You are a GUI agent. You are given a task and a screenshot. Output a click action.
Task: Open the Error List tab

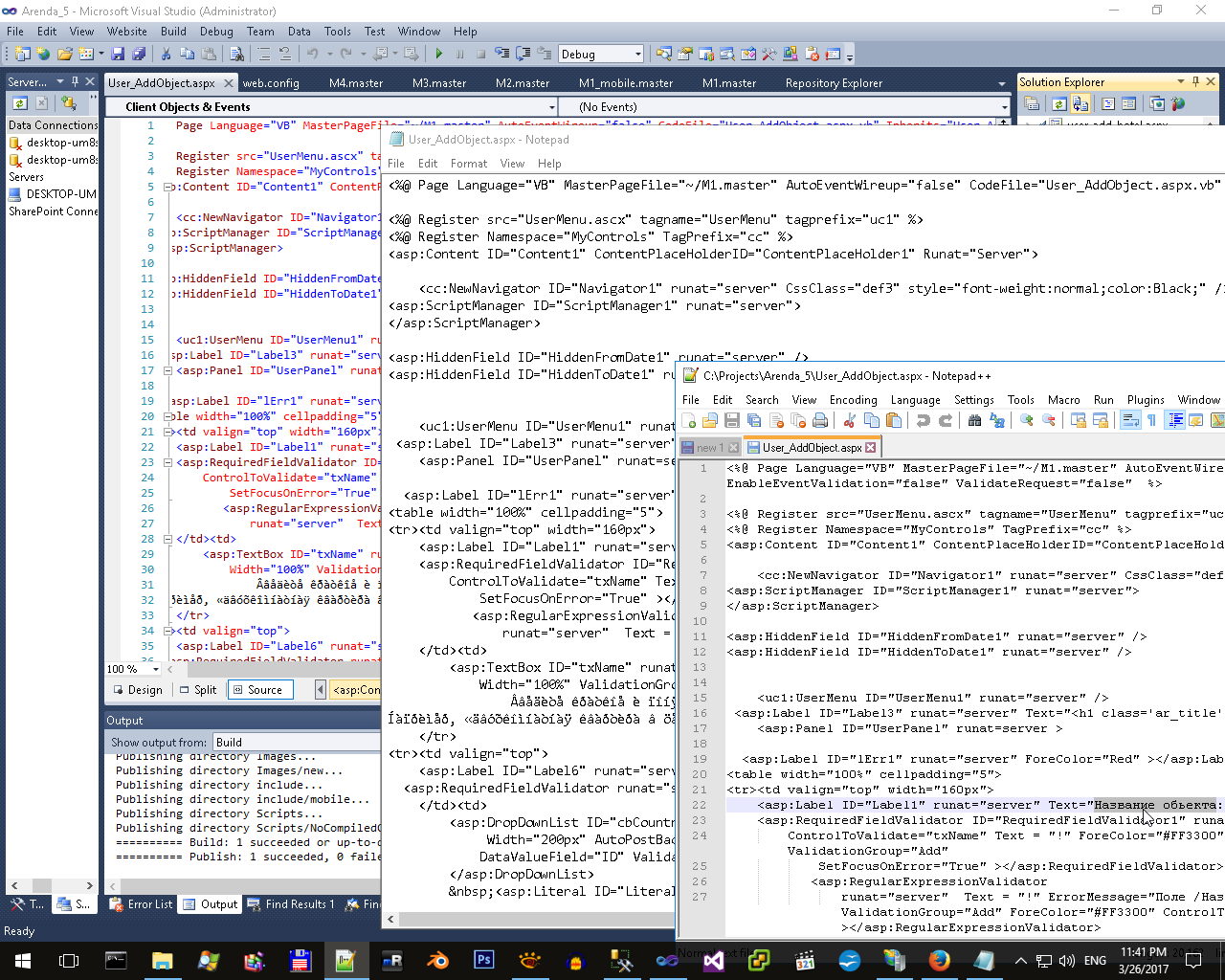point(141,904)
